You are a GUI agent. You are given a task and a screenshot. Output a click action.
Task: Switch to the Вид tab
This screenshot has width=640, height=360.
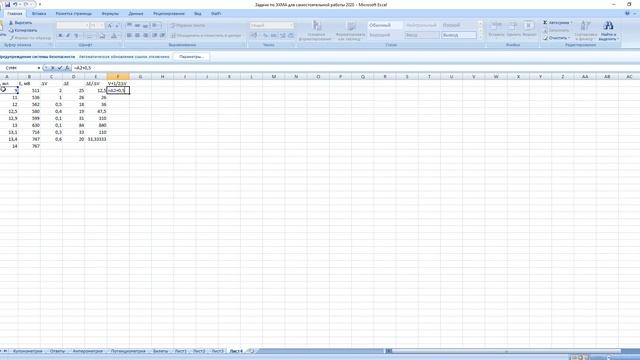coord(198,13)
